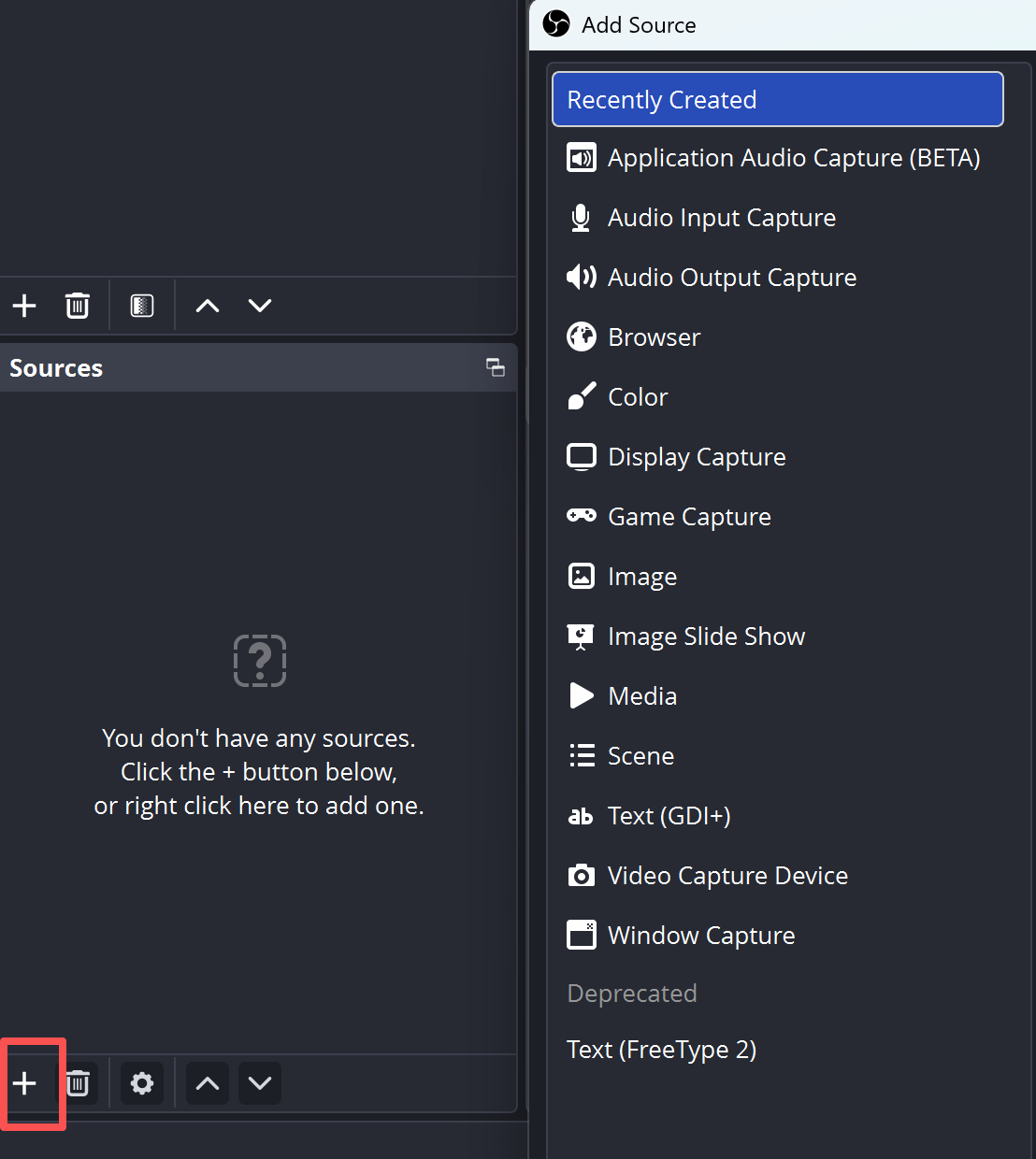Choose Application Audio Capture (BETA)
Viewport: 1036px width, 1159px height.
778,158
